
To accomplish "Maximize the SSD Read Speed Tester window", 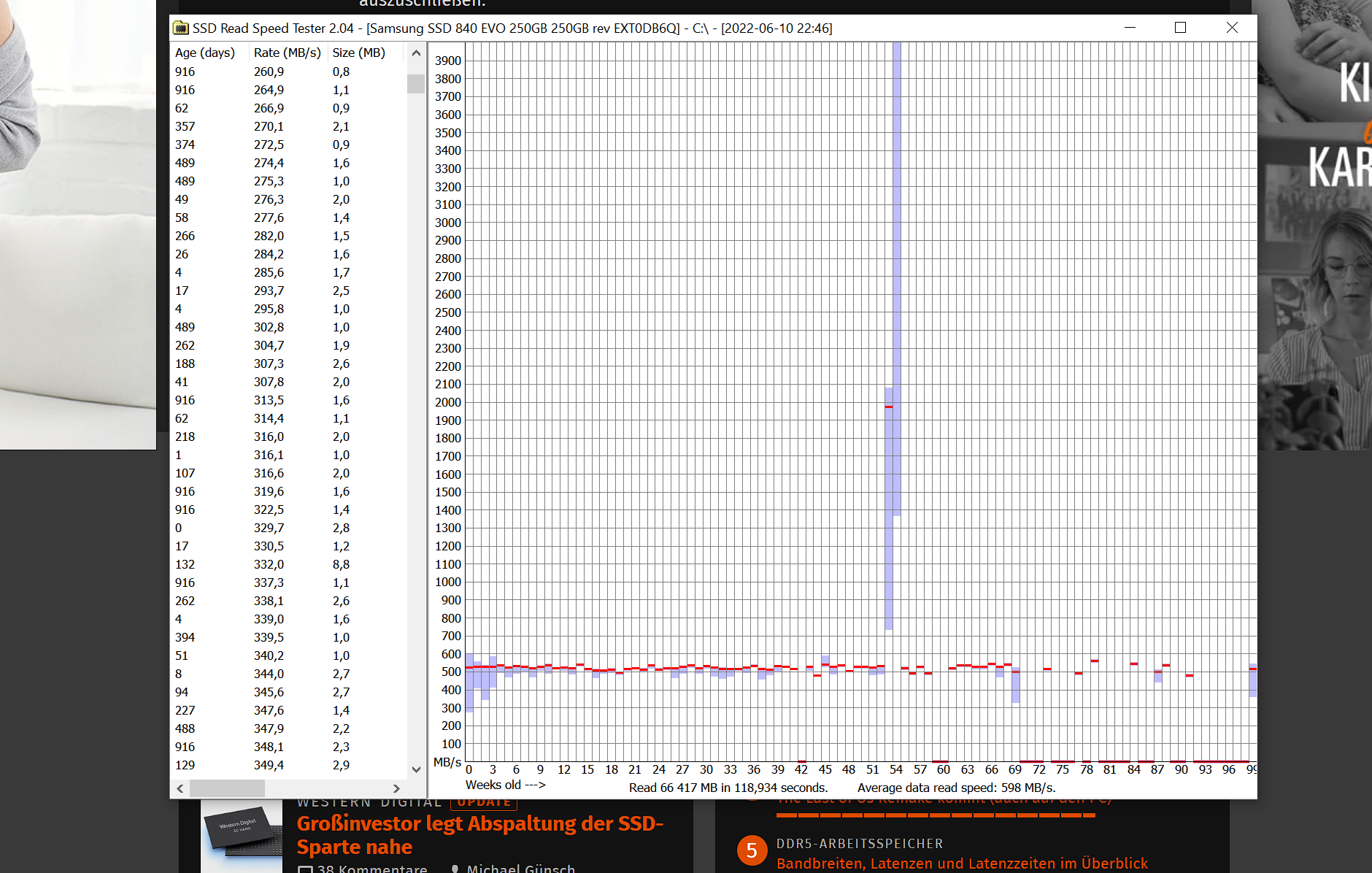I will (1180, 28).
